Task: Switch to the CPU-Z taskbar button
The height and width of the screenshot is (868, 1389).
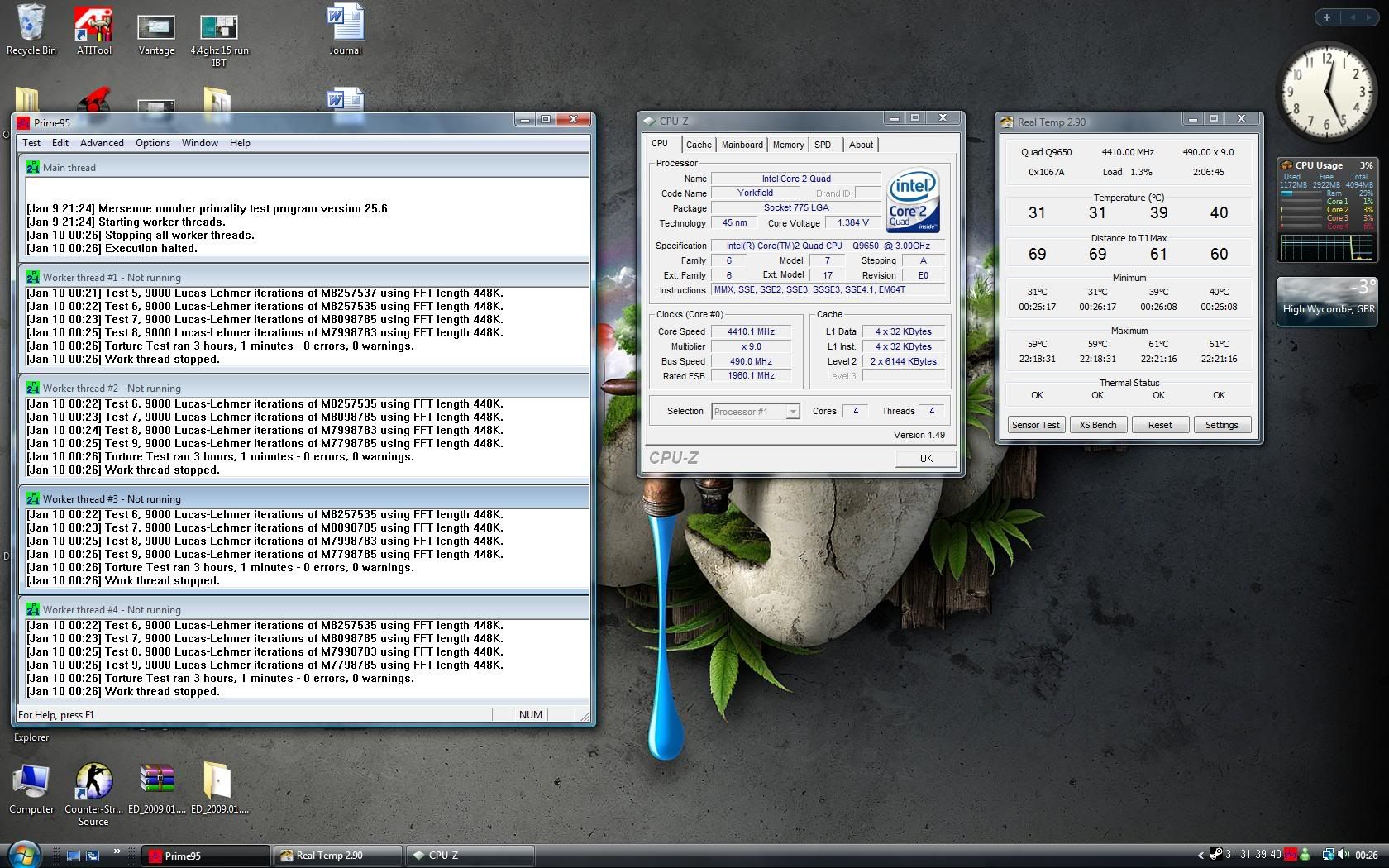Action: click(x=470, y=856)
